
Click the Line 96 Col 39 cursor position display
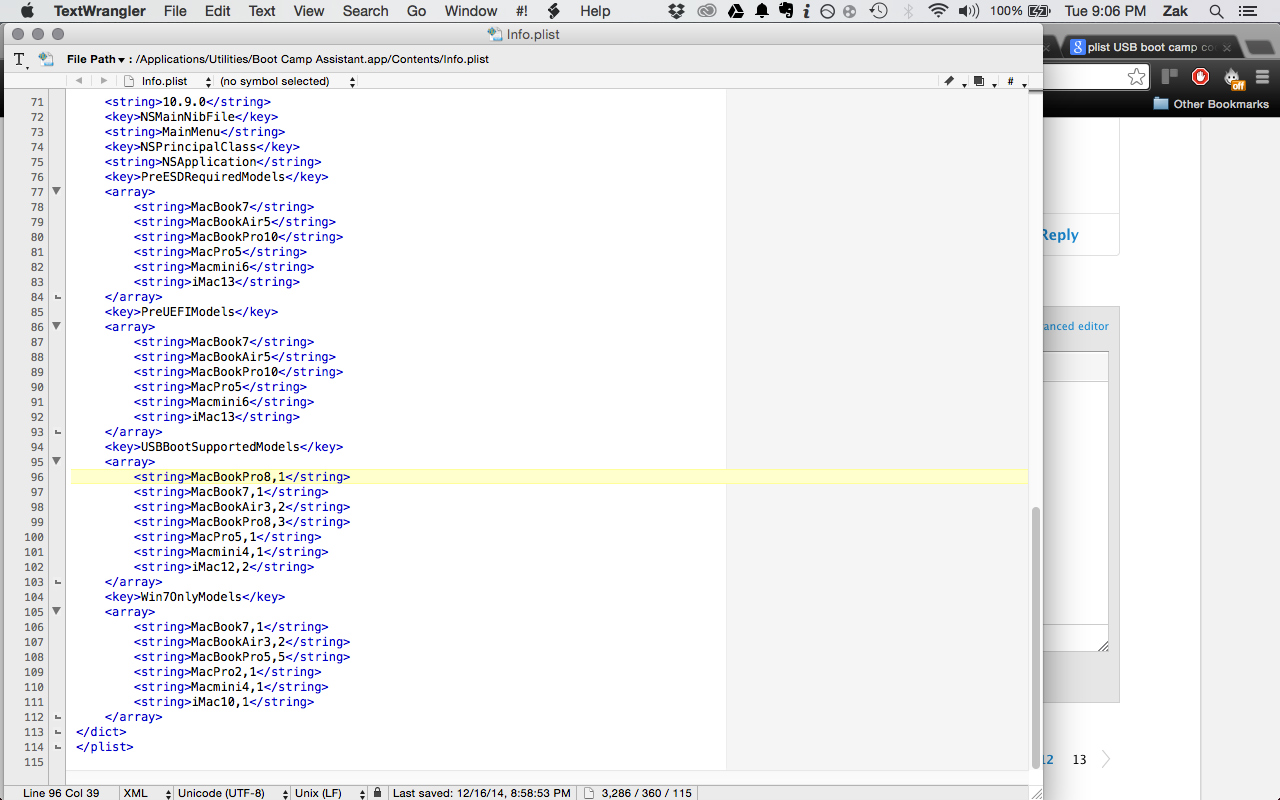click(61, 793)
